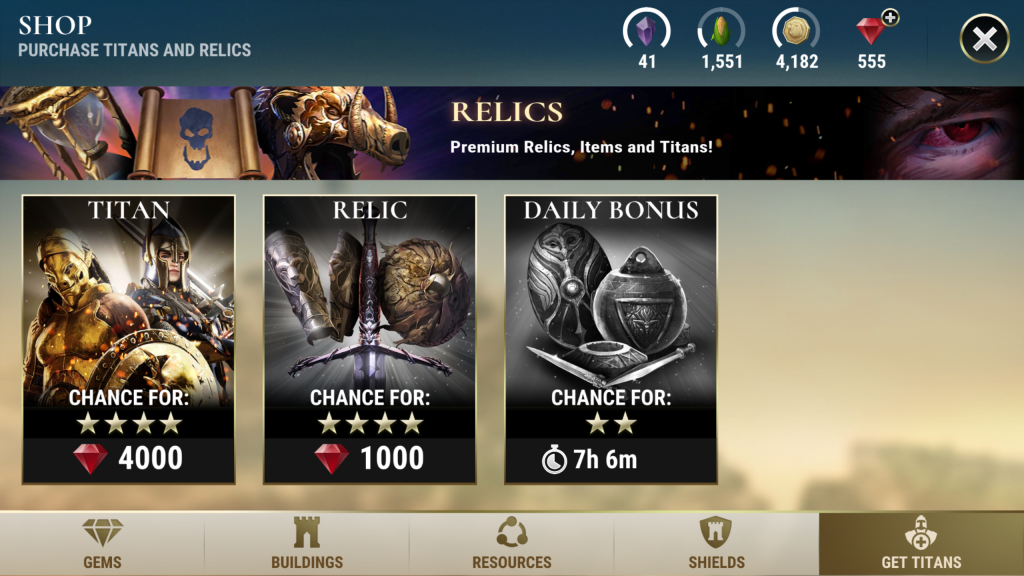Switch to the Resources tab
This screenshot has width=1024, height=576.
click(x=511, y=543)
